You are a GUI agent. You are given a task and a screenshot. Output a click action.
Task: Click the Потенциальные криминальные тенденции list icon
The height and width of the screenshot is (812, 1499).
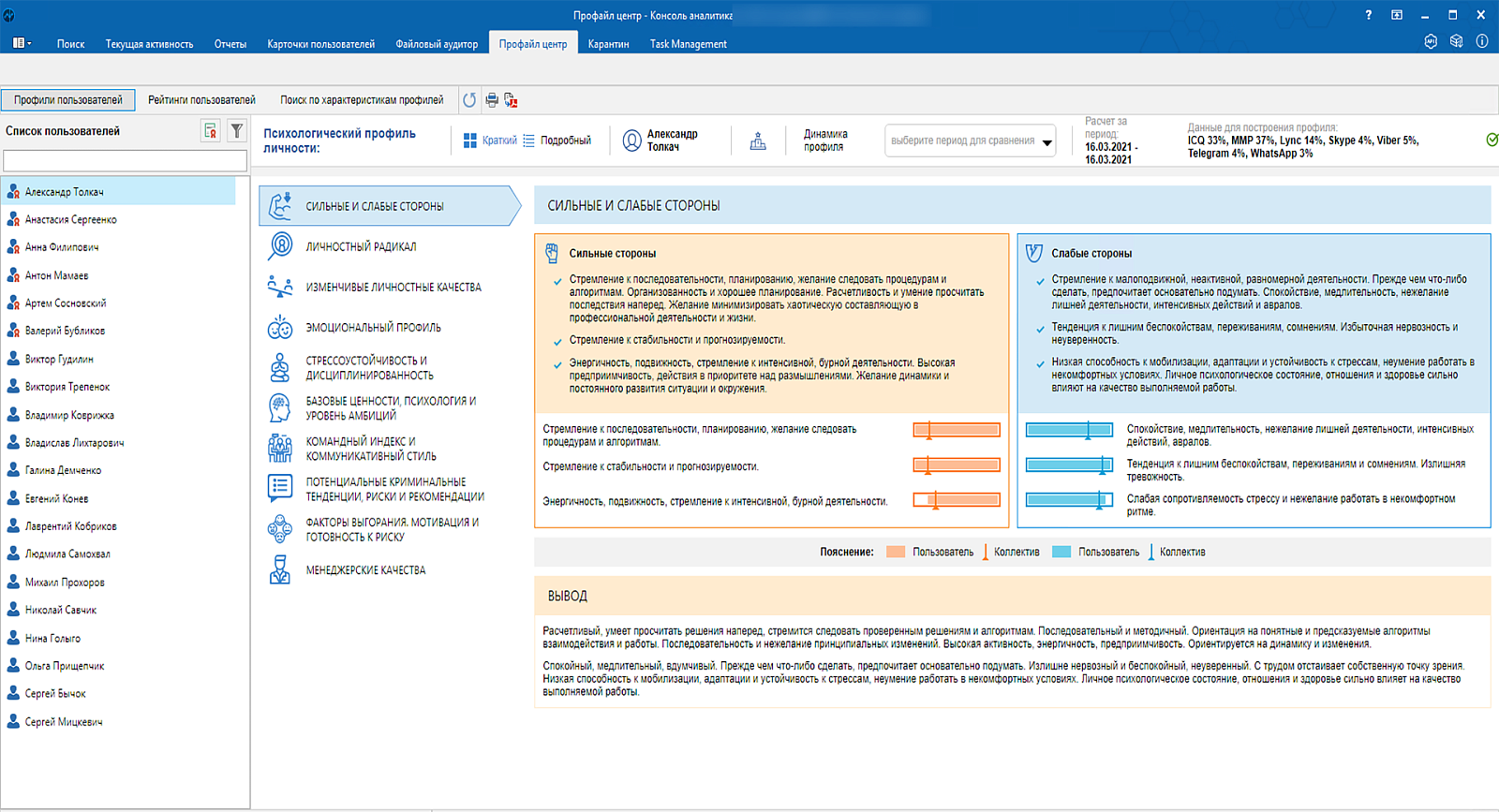280,488
